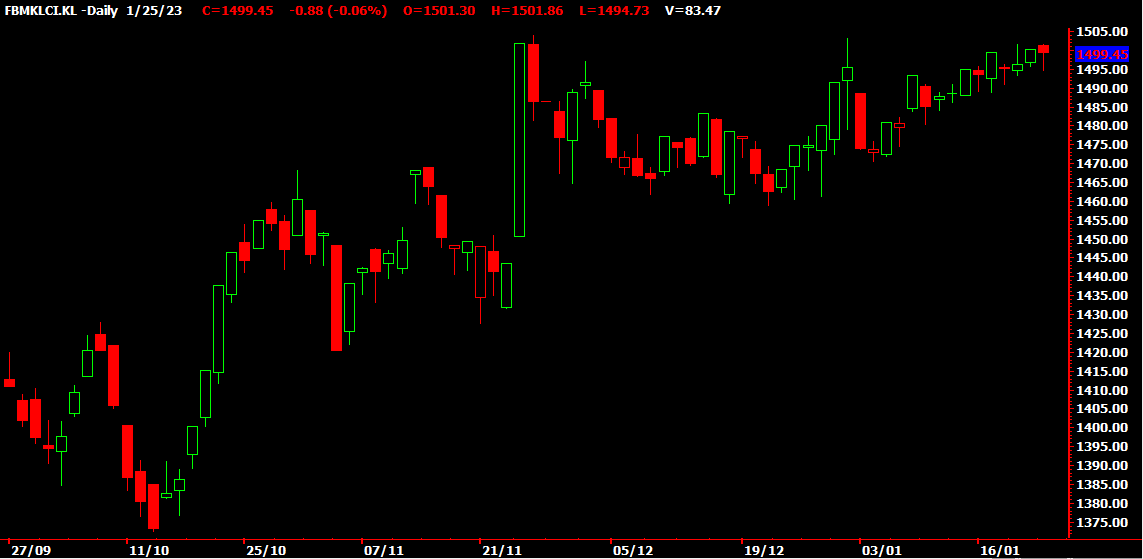Click the 19/12 date axis label
Viewport: 1143px width, 559px height.
coord(762,550)
